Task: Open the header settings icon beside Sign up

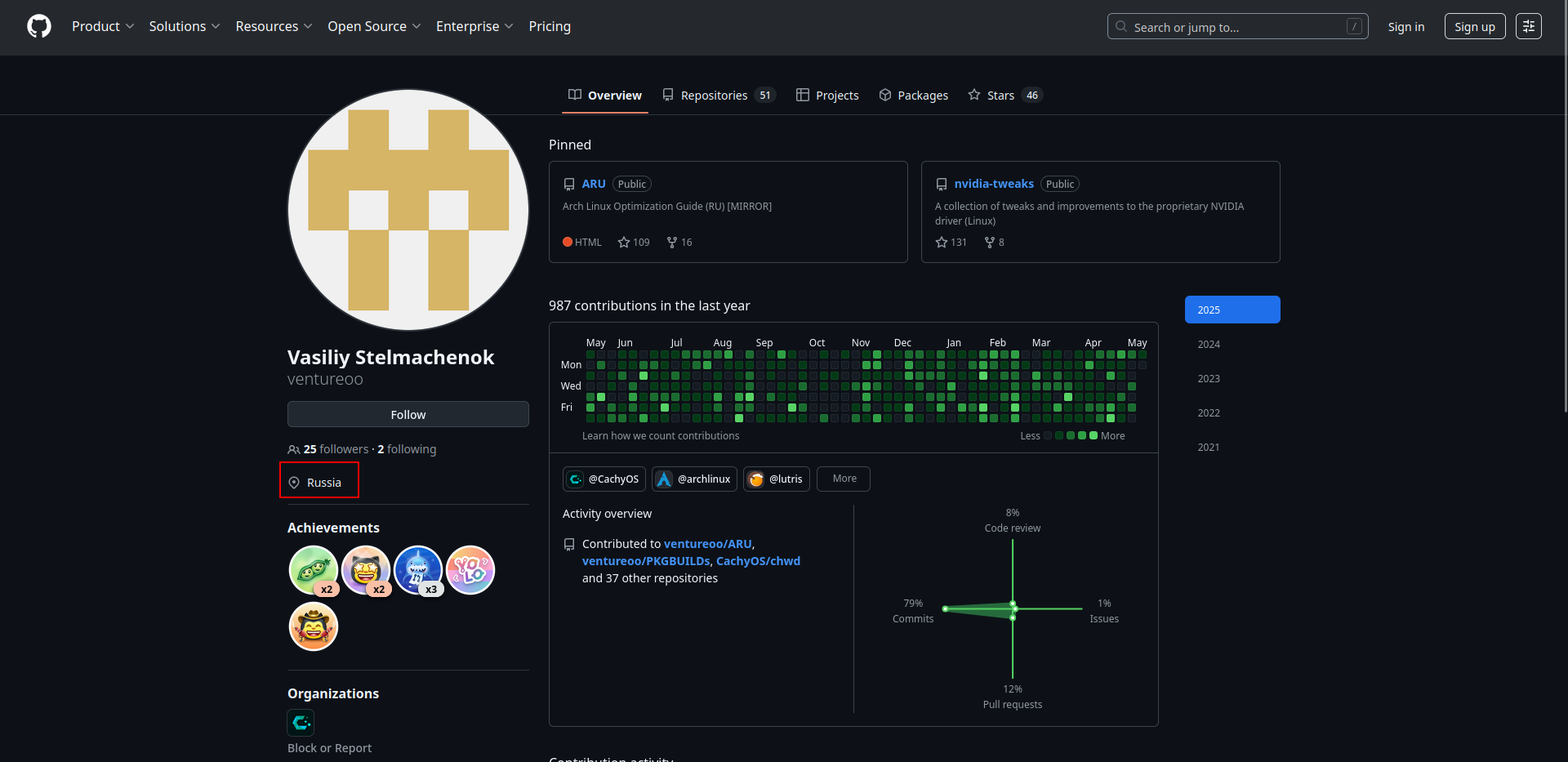Action: coord(1528,26)
